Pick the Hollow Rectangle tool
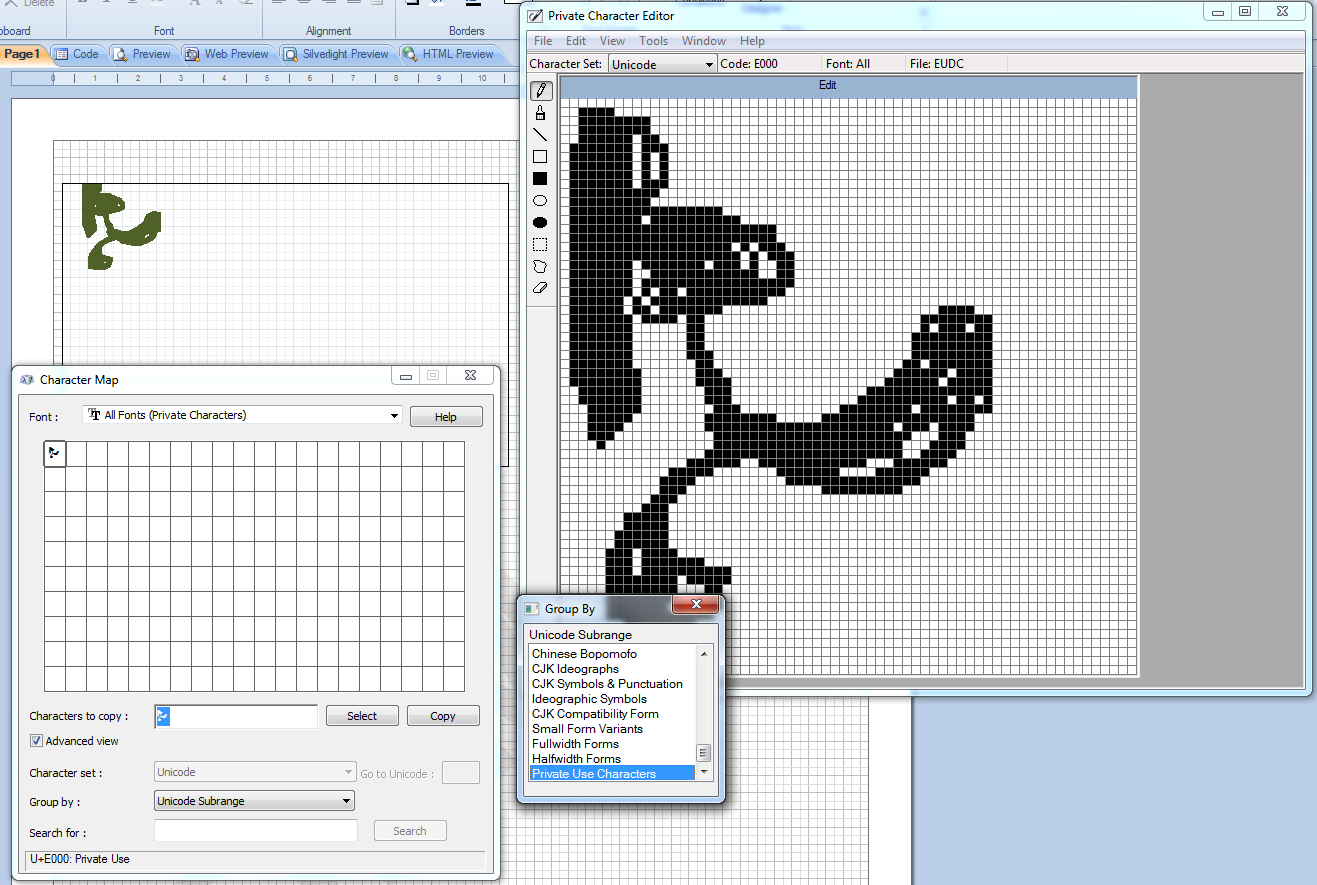 pos(540,157)
